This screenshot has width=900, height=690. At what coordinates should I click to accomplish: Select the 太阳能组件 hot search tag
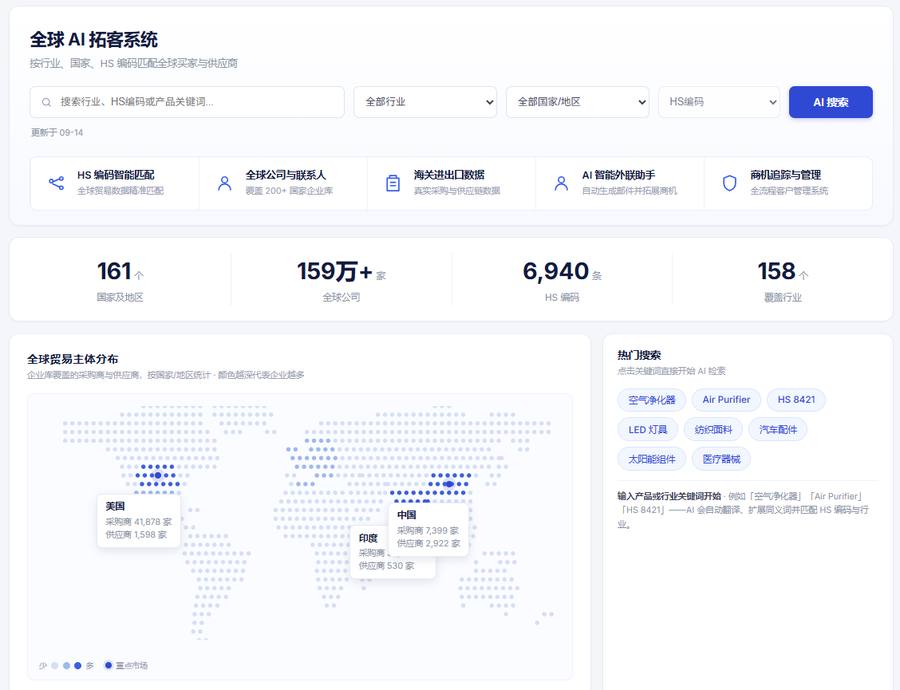[651, 459]
